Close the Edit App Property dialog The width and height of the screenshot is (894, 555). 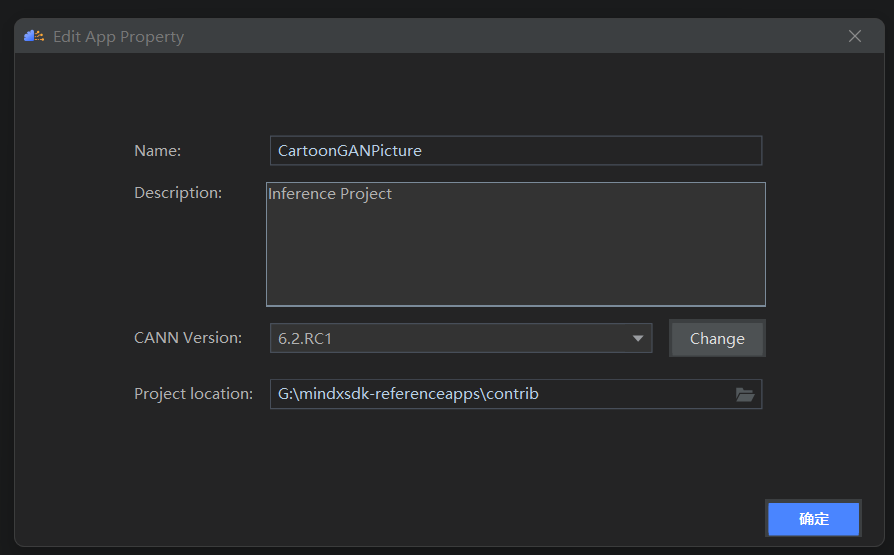855,36
